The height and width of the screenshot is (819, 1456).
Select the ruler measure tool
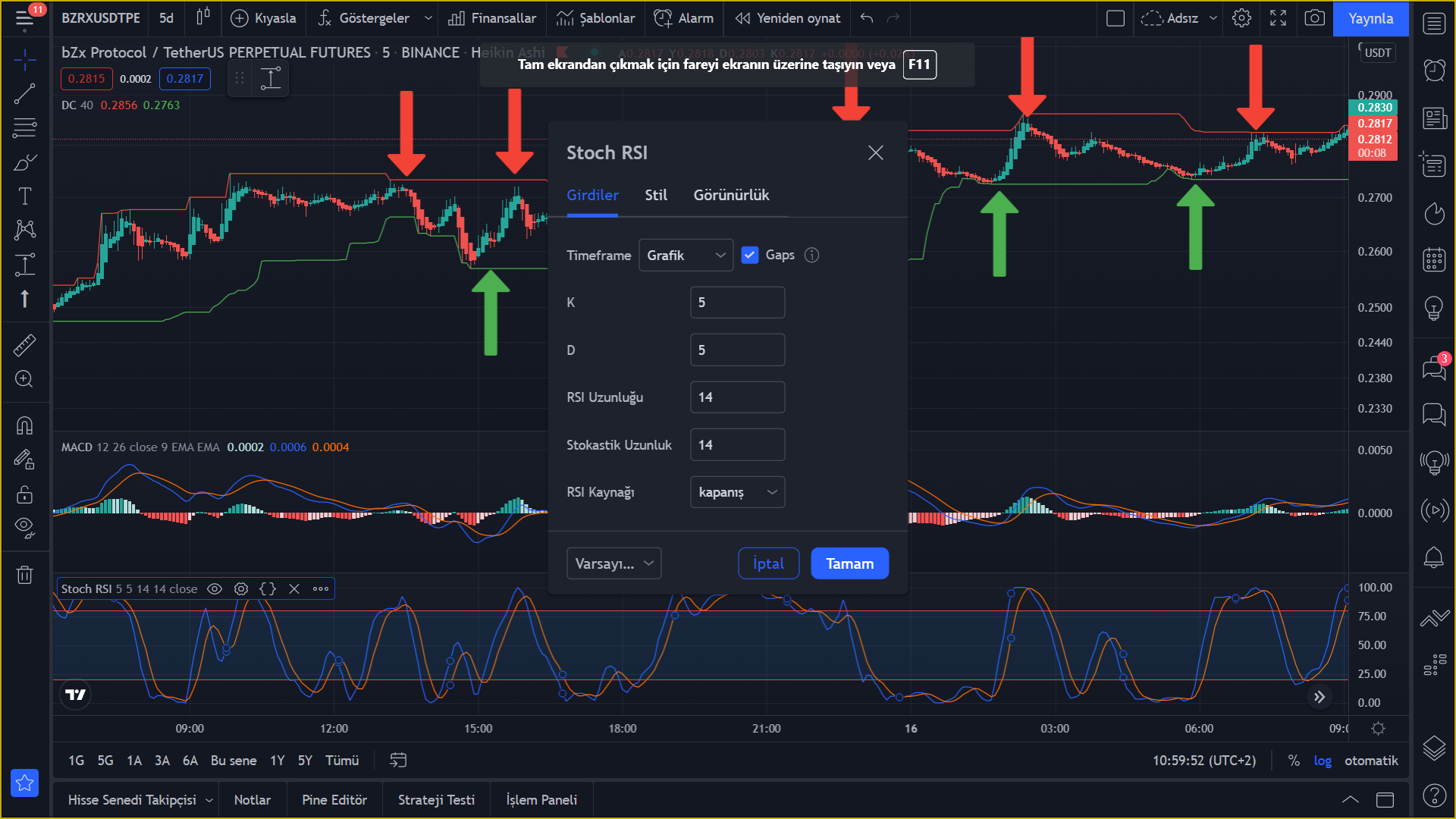(24, 345)
